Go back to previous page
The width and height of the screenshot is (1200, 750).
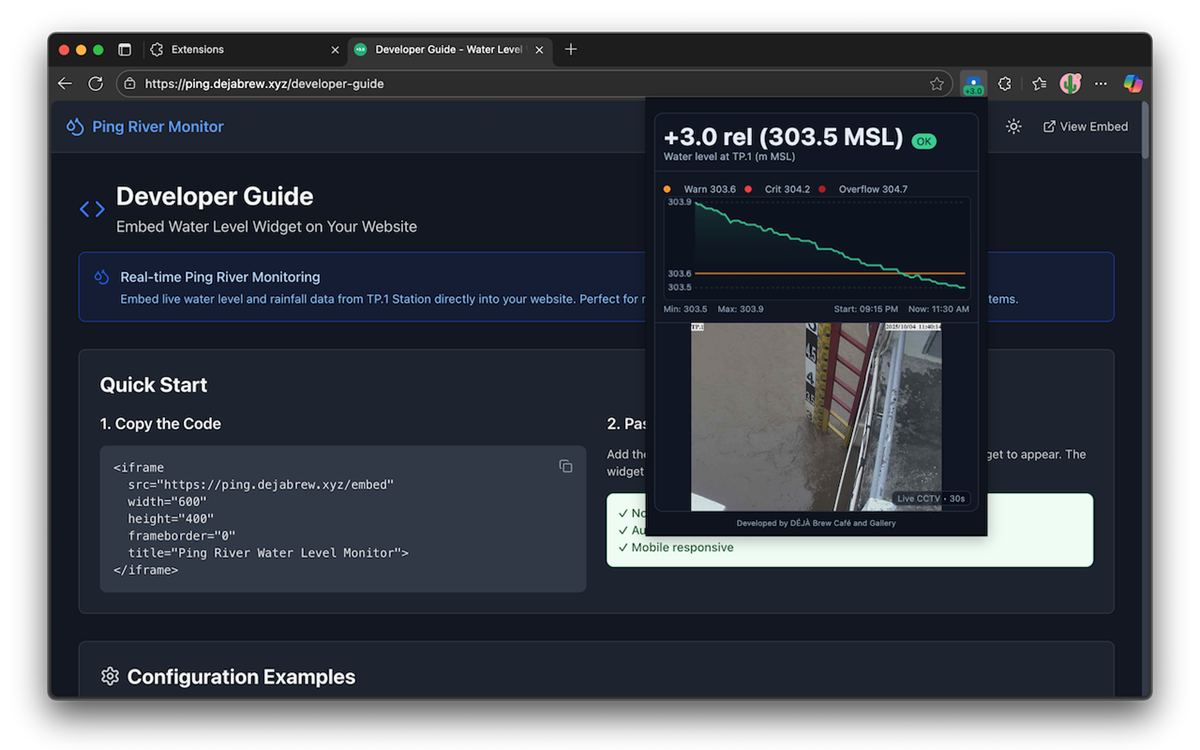(65, 84)
